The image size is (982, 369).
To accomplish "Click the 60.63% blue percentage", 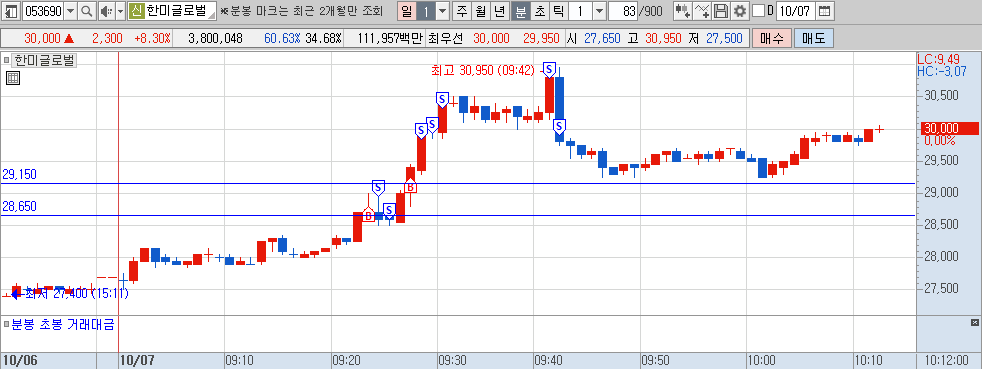I will pyautogui.click(x=282, y=39).
